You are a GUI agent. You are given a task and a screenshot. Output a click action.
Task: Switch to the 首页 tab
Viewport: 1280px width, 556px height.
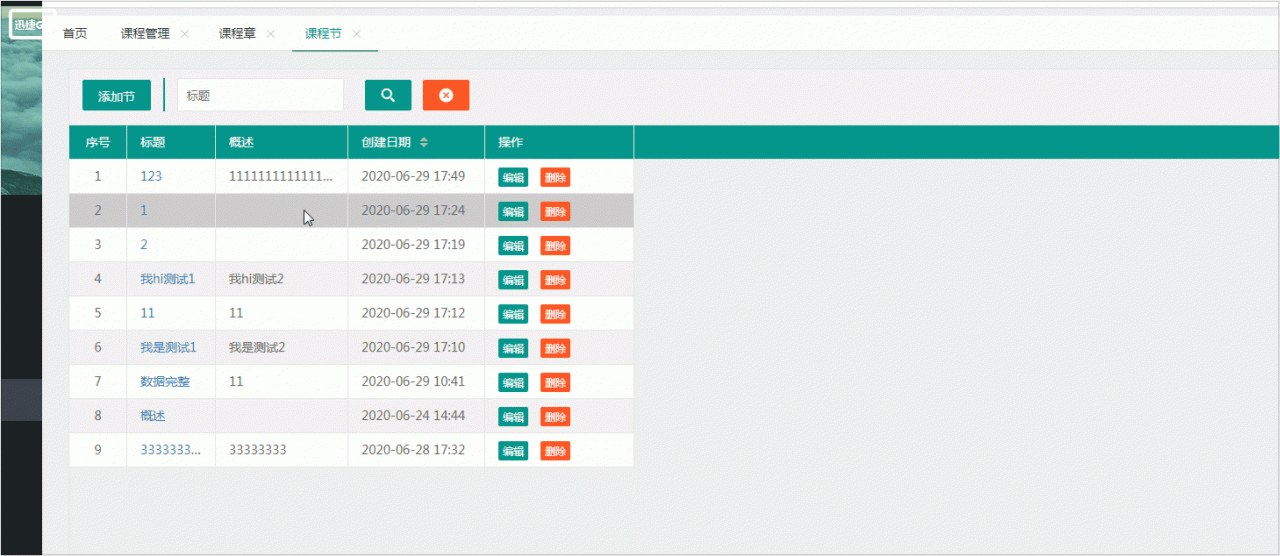tap(75, 33)
